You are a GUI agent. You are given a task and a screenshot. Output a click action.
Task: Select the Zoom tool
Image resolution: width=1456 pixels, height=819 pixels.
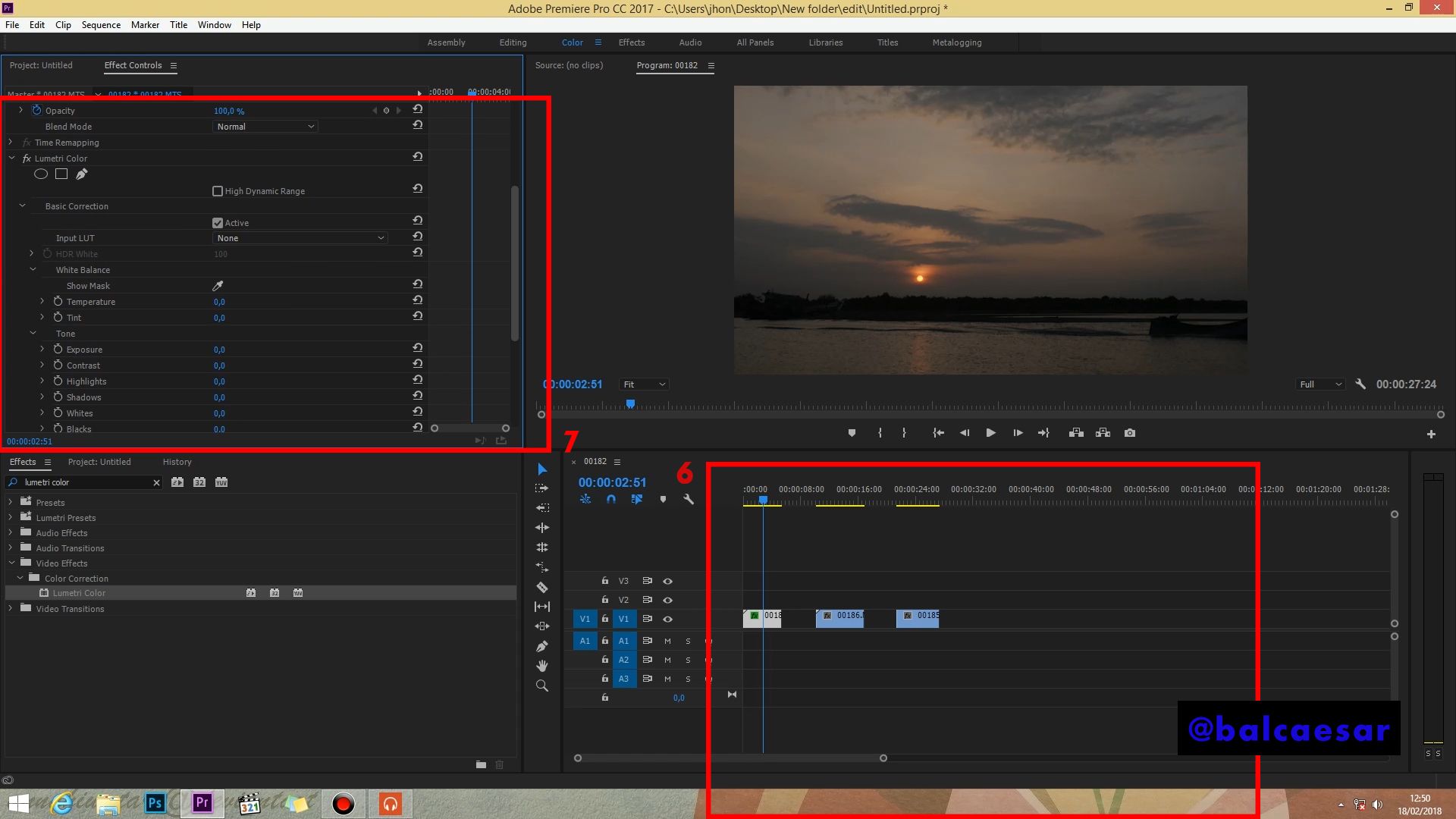542,686
